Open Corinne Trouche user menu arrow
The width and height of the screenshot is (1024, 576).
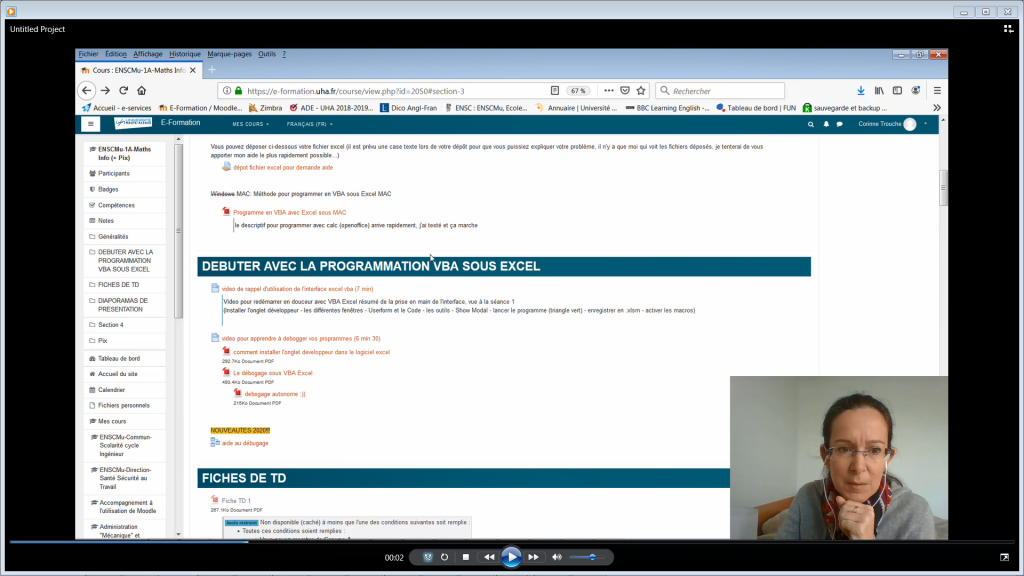point(925,124)
